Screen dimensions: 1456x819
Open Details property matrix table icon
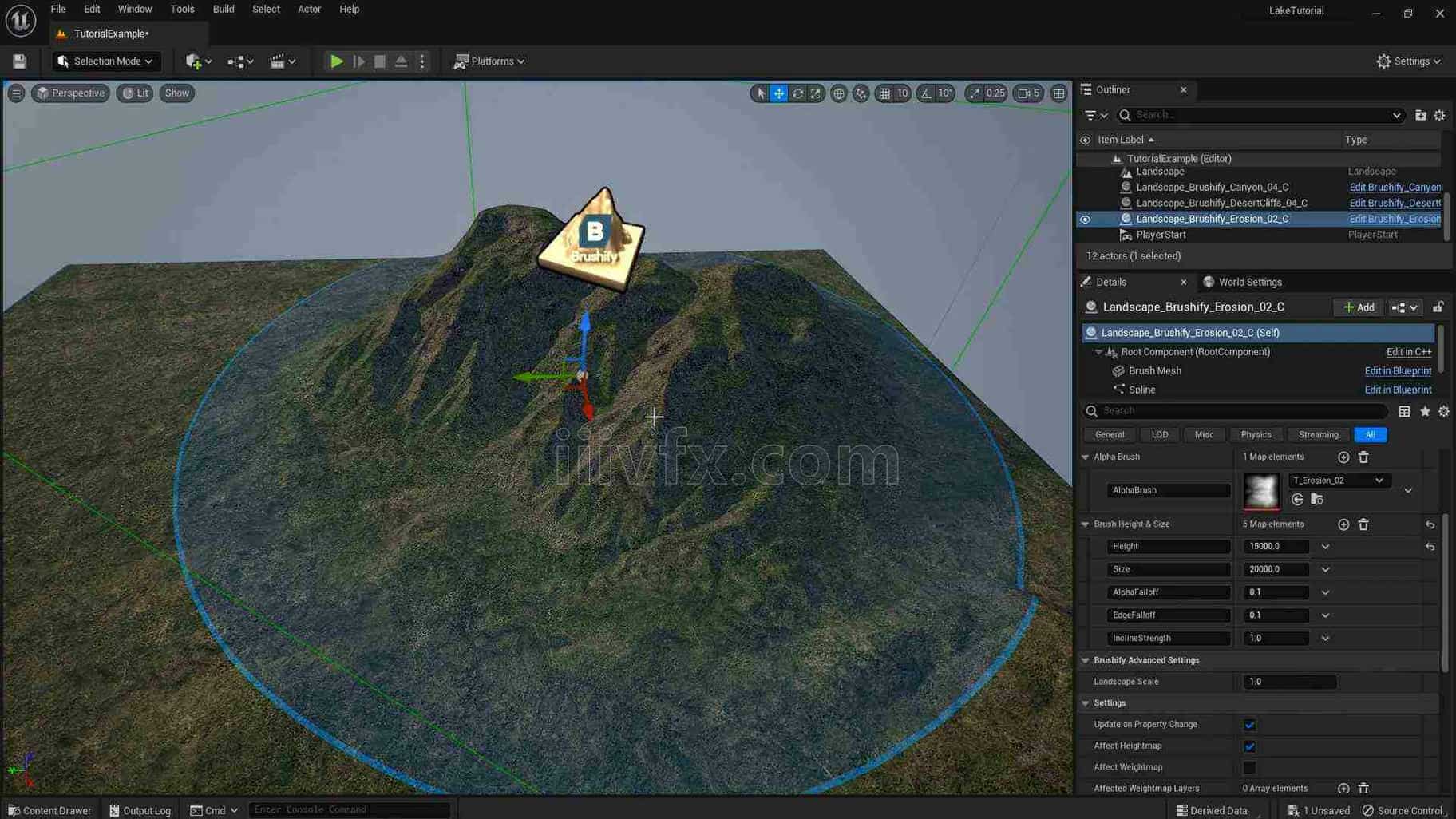[1404, 412]
